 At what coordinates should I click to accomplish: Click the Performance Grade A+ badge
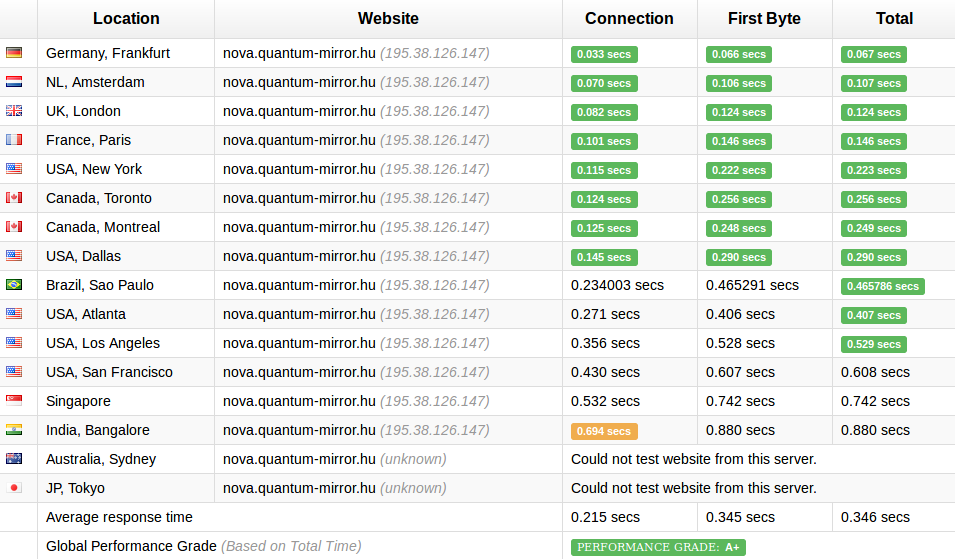click(x=658, y=547)
